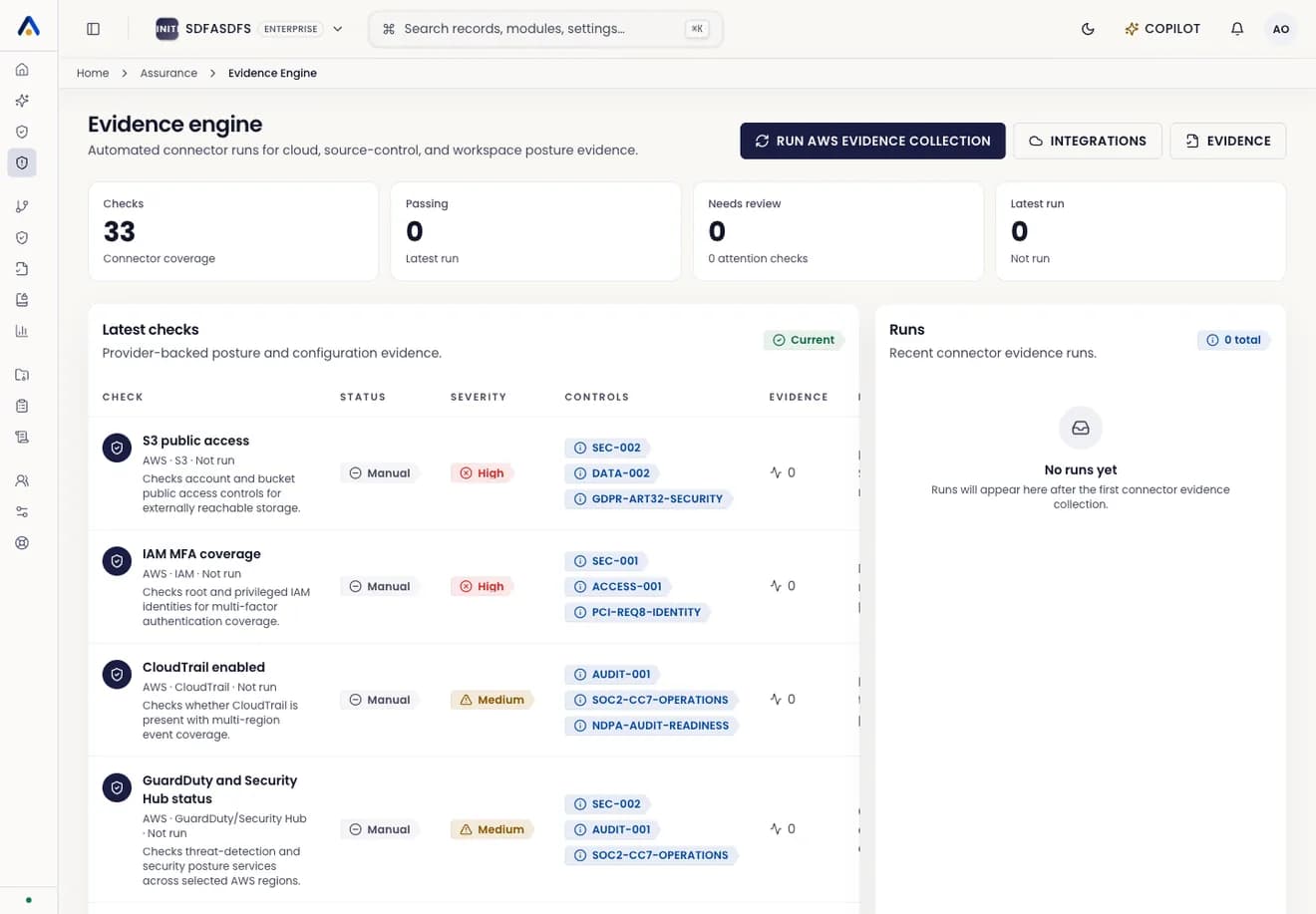Click the Manual status on S3 row
Viewport: 1316px width, 914px height.
[380, 473]
